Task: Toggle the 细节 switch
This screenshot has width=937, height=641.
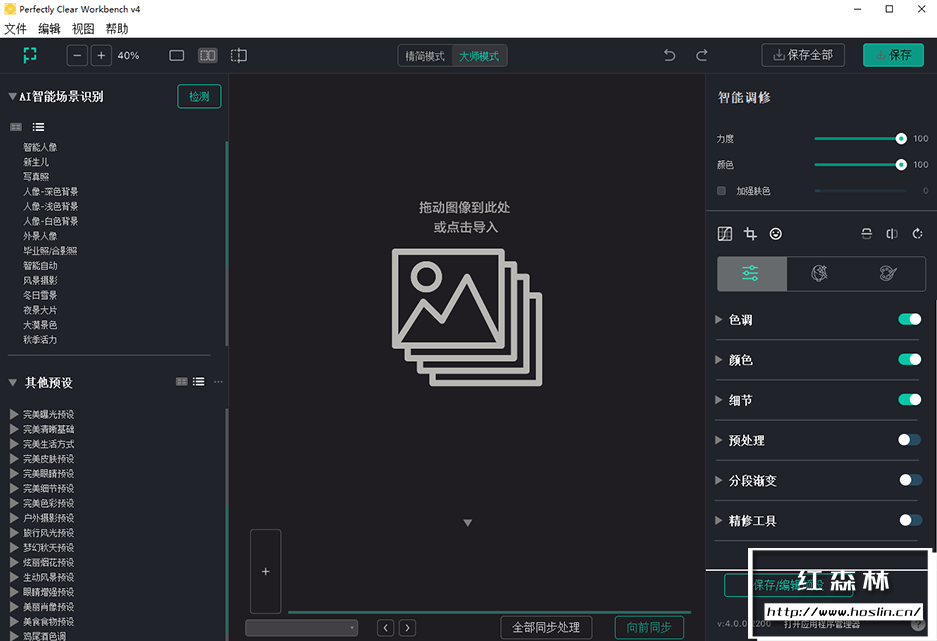Action: (910, 399)
